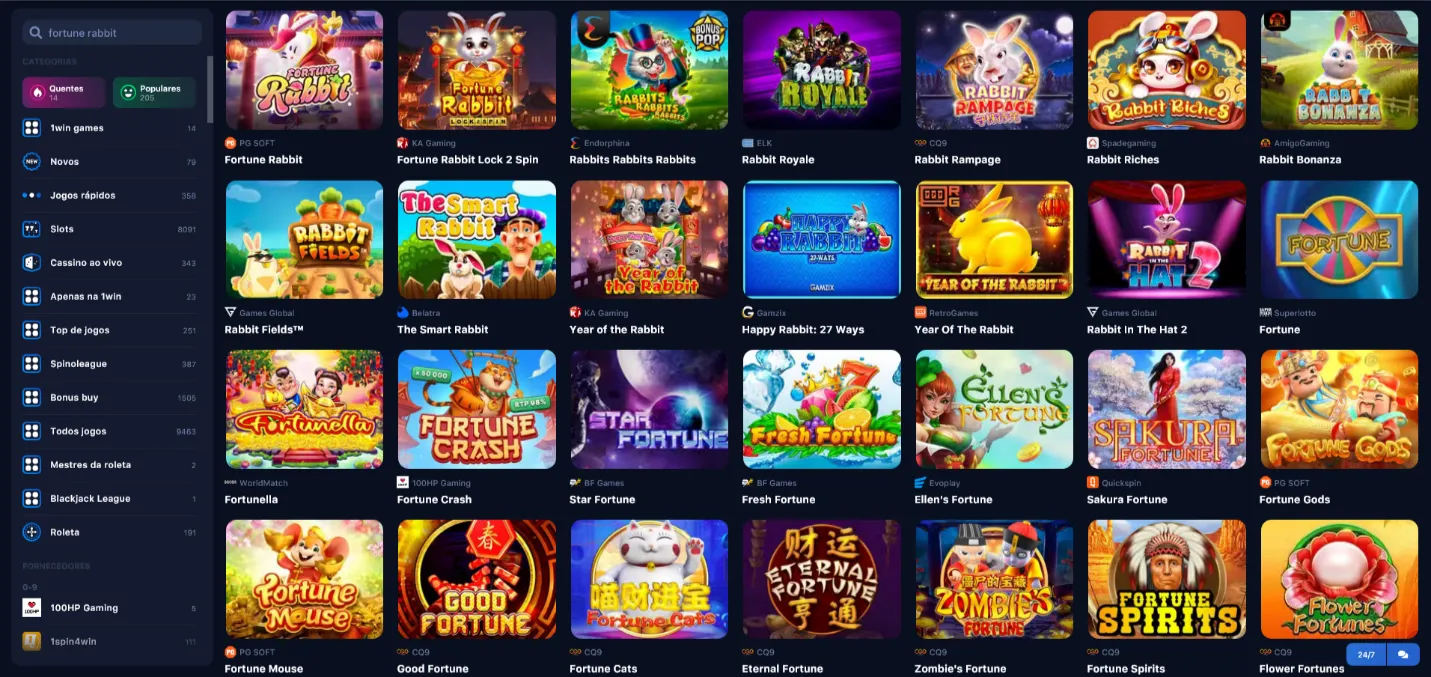Screen dimensions: 1431x677
Task: Open the Bonus buy category
Action: click(110, 398)
